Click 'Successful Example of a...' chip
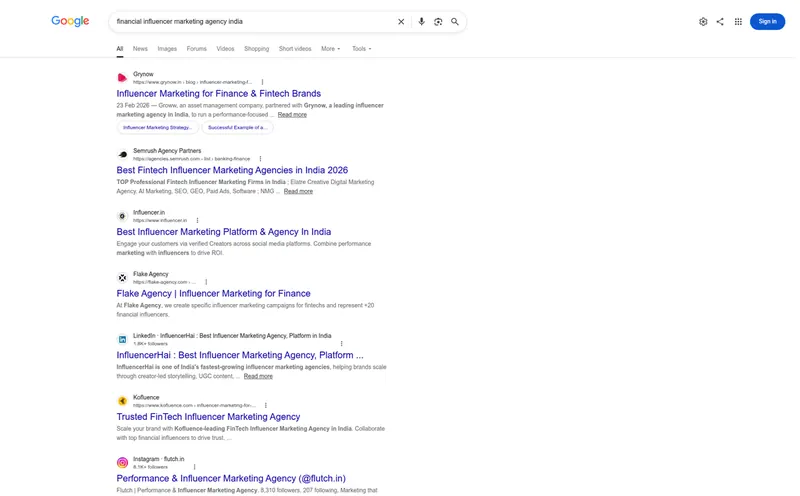Viewport: 800px width, 496px height. tap(237, 128)
